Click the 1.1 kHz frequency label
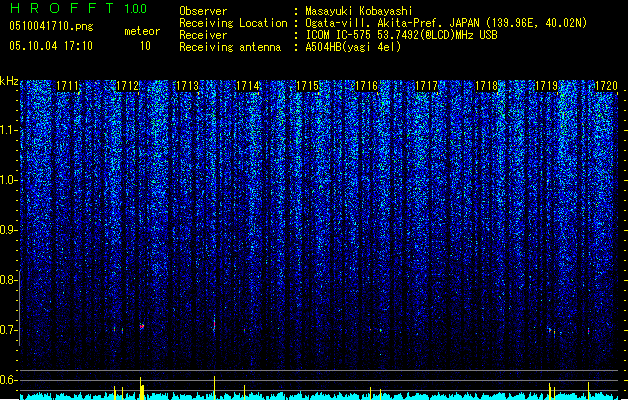 (x=8, y=130)
